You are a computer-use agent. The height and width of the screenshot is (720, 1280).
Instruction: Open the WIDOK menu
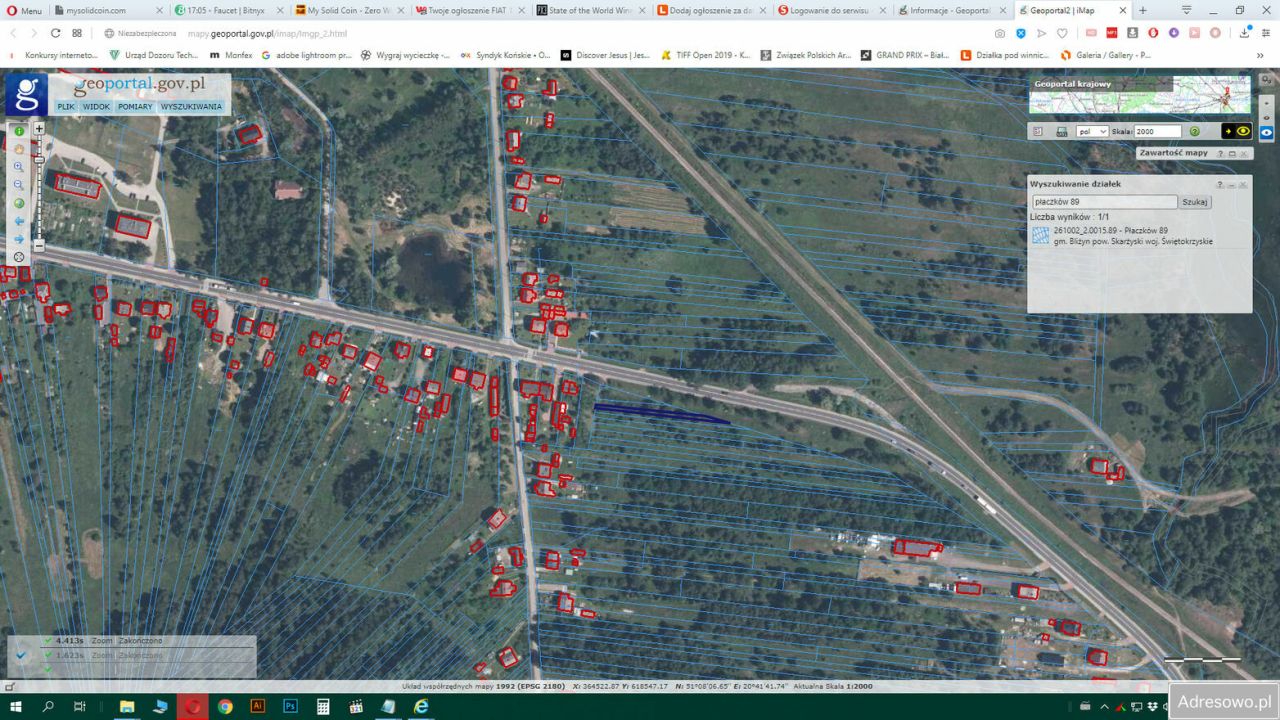click(x=96, y=106)
